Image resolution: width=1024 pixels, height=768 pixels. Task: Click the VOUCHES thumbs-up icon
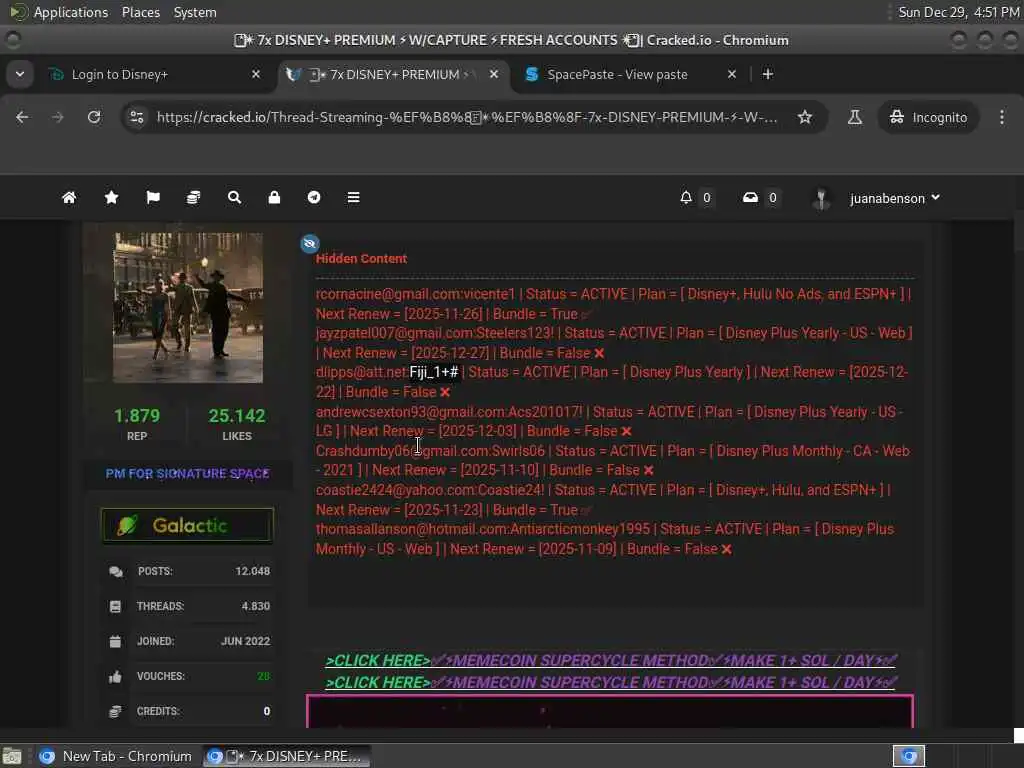pyautogui.click(x=115, y=677)
